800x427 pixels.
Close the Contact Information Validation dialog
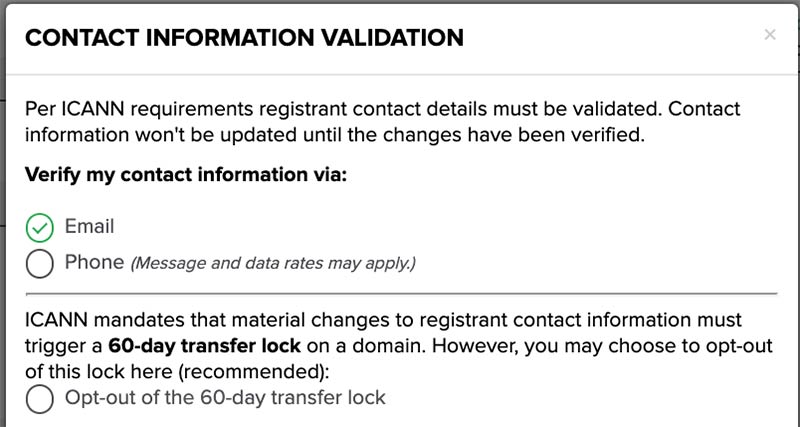coord(770,35)
